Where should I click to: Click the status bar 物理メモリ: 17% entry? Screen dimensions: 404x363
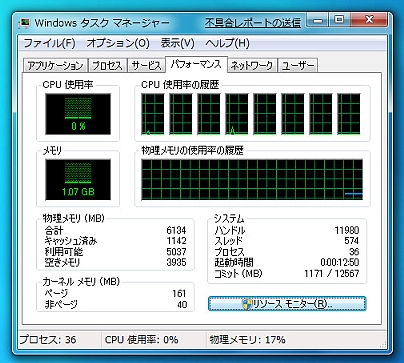[x=247, y=340]
